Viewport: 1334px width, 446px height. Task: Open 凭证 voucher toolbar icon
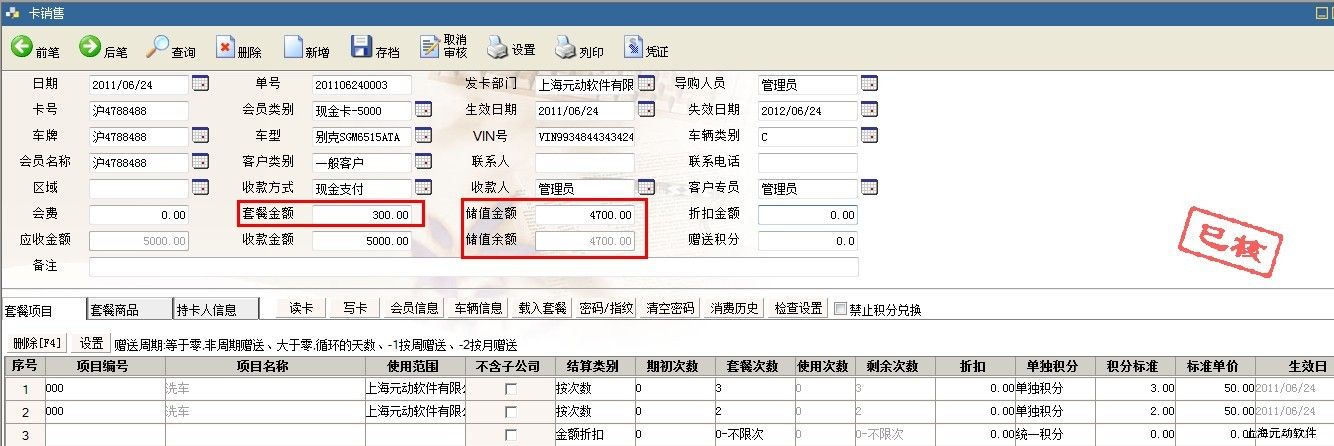634,47
